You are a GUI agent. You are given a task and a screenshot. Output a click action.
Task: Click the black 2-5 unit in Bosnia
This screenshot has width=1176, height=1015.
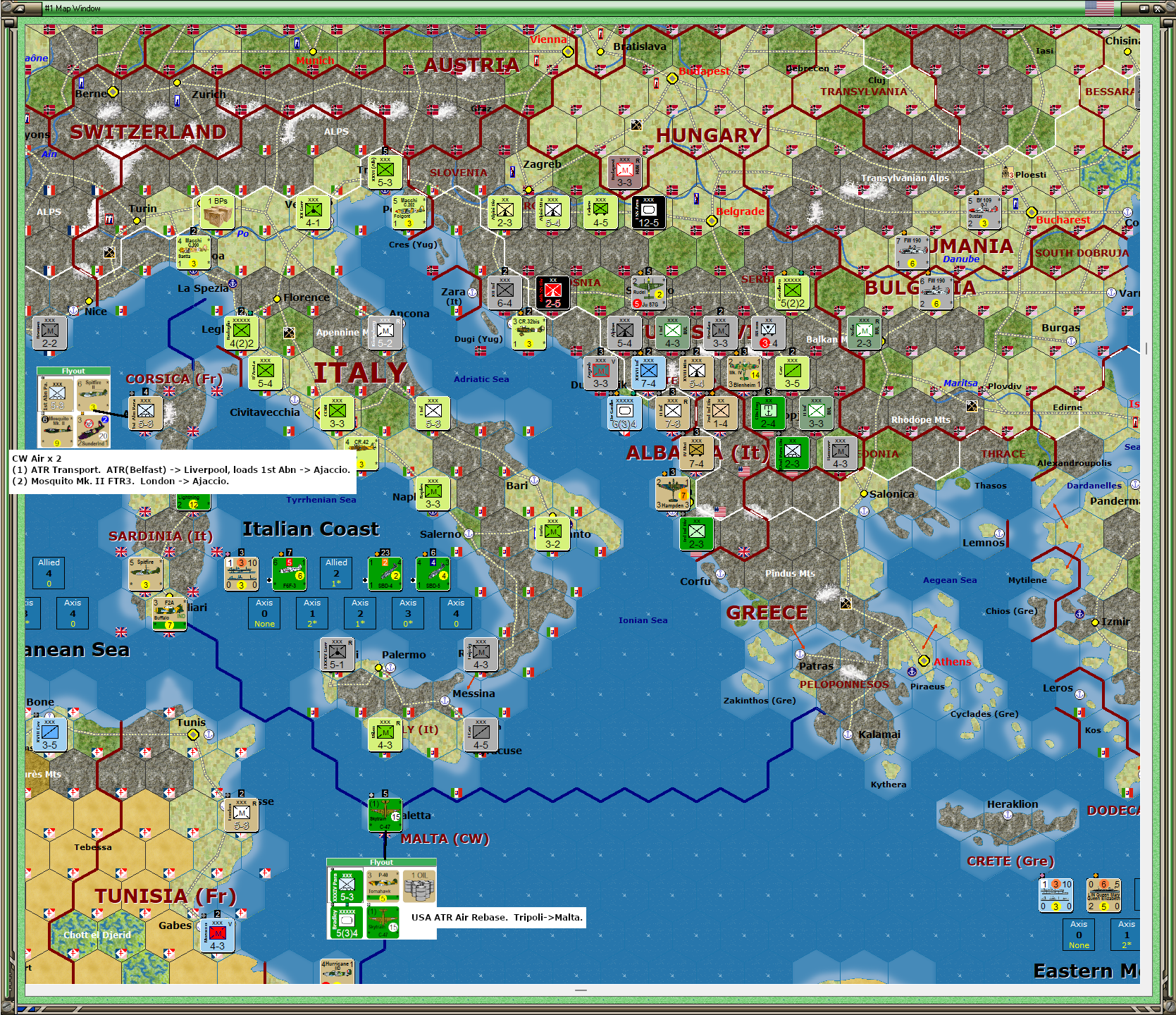[552, 293]
